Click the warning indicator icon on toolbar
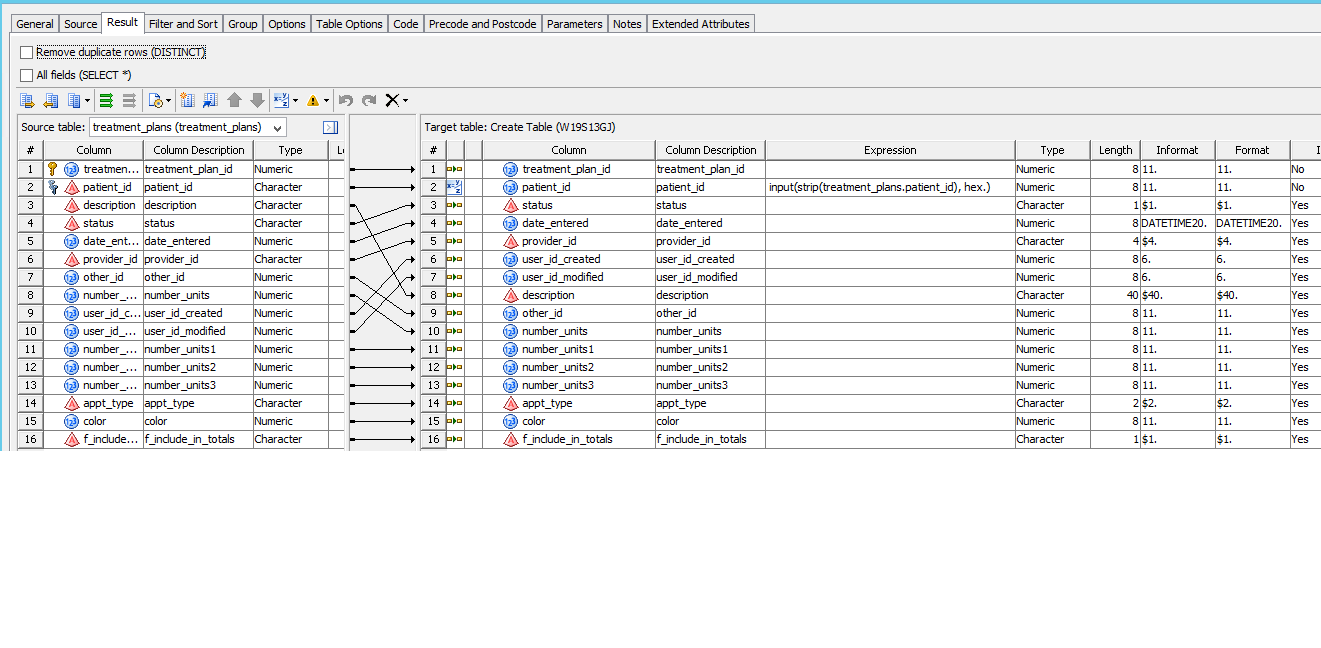The height and width of the screenshot is (648, 1321). pos(313,100)
